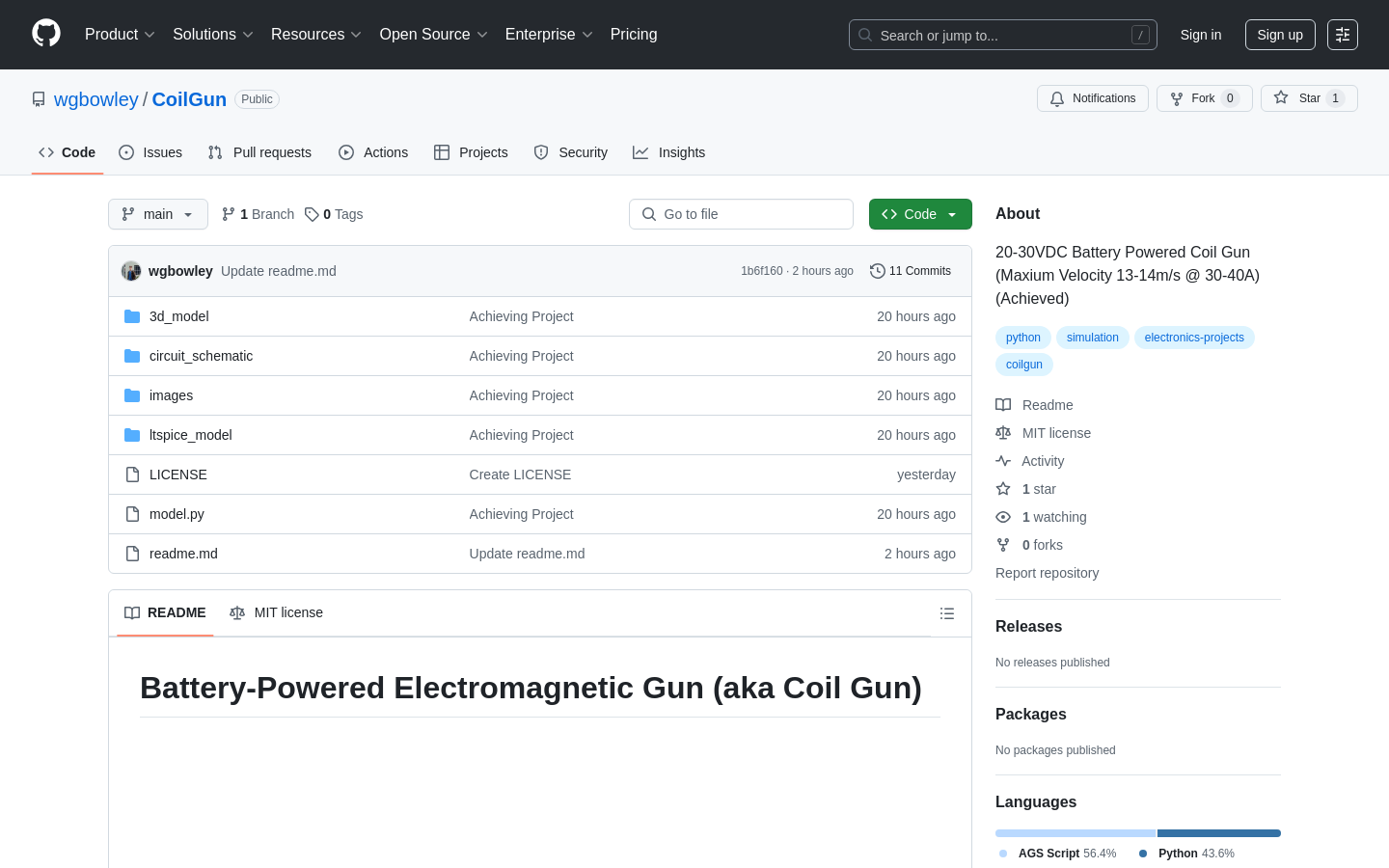The height and width of the screenshot is (868, 1389).
Task: Select the simulation topic tag
Action: coord(1093,338)
